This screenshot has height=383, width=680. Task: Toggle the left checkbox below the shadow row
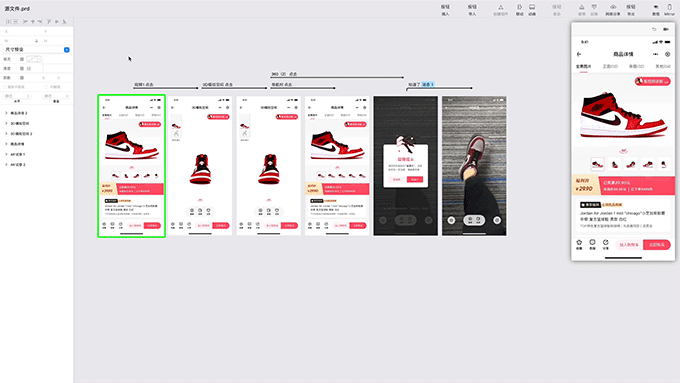(x=5, y=87)
